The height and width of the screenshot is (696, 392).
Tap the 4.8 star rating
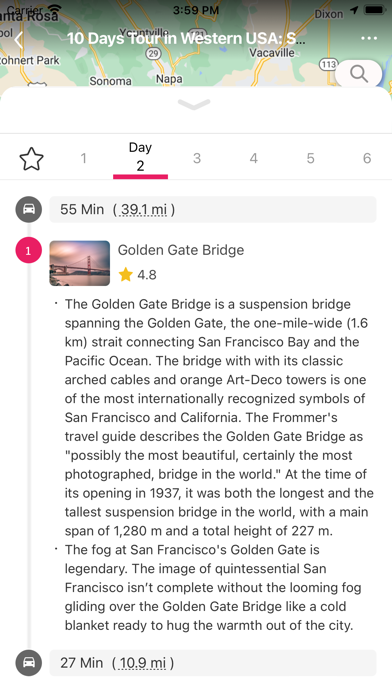pyautogui.click(x=138, y=275)
